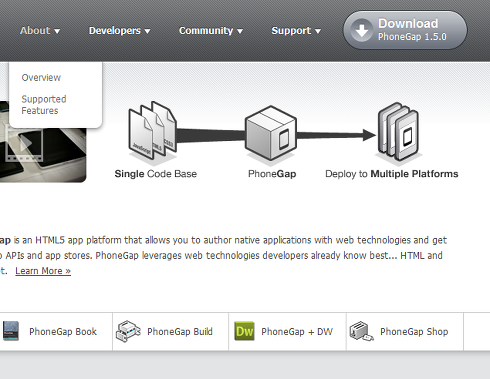Play the intro video thumbnail
The image size is (490, 379).
pyautogui.click(x=24, y=144)
